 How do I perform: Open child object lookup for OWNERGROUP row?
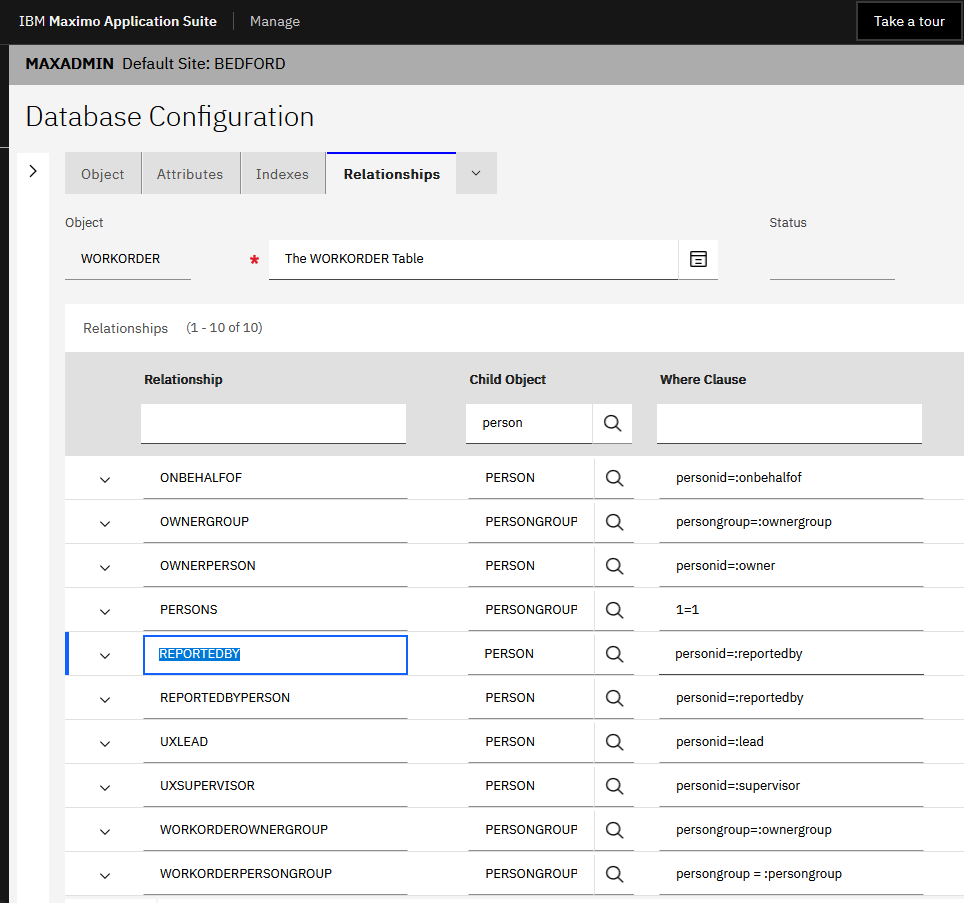[x=614, y=522]
